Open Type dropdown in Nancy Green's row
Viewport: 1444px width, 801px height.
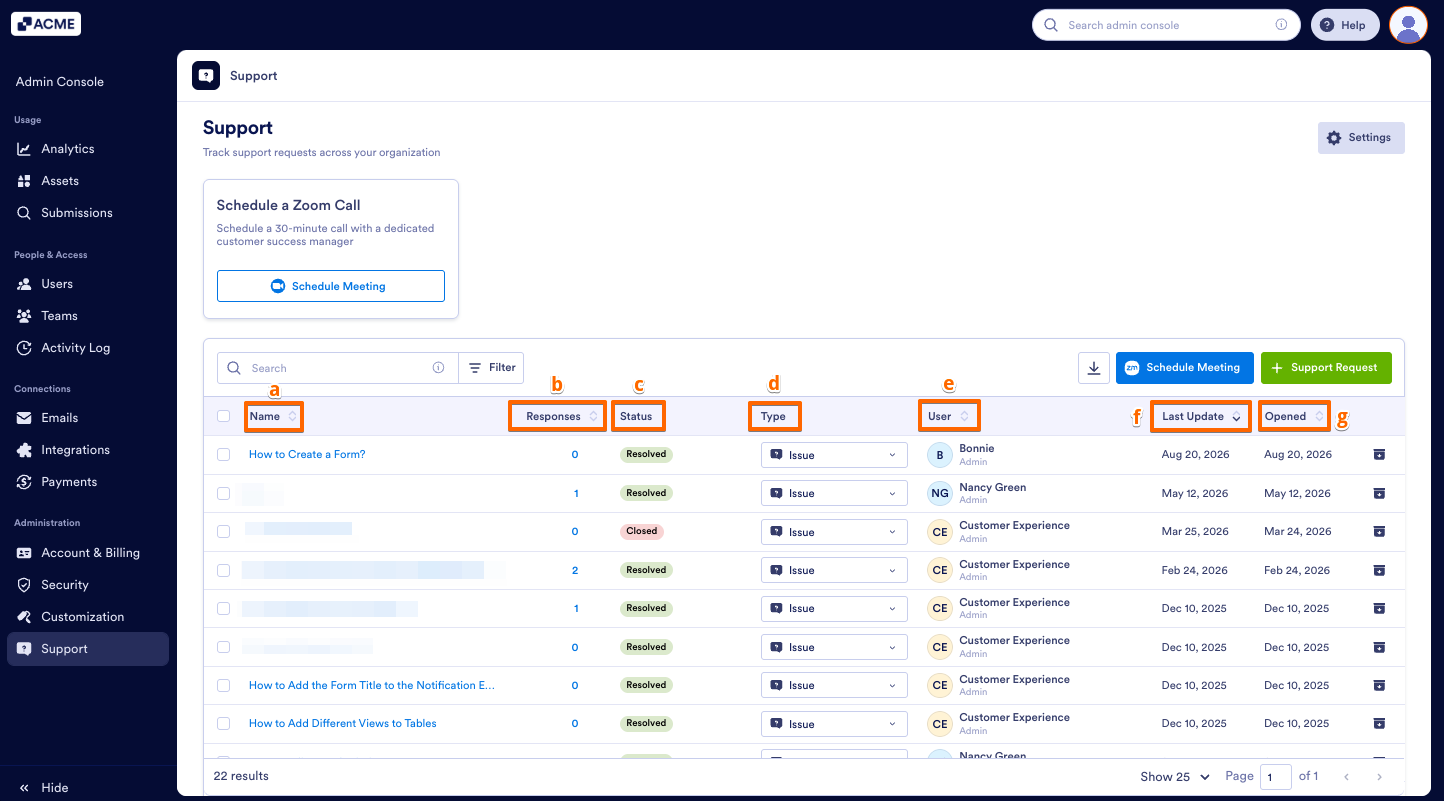click(x=834, y=493)
